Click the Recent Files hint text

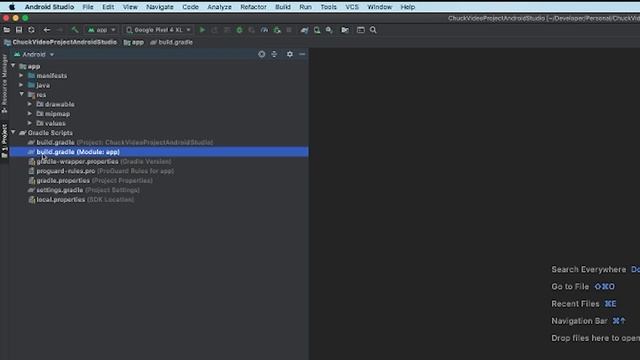tap(575, 304)
